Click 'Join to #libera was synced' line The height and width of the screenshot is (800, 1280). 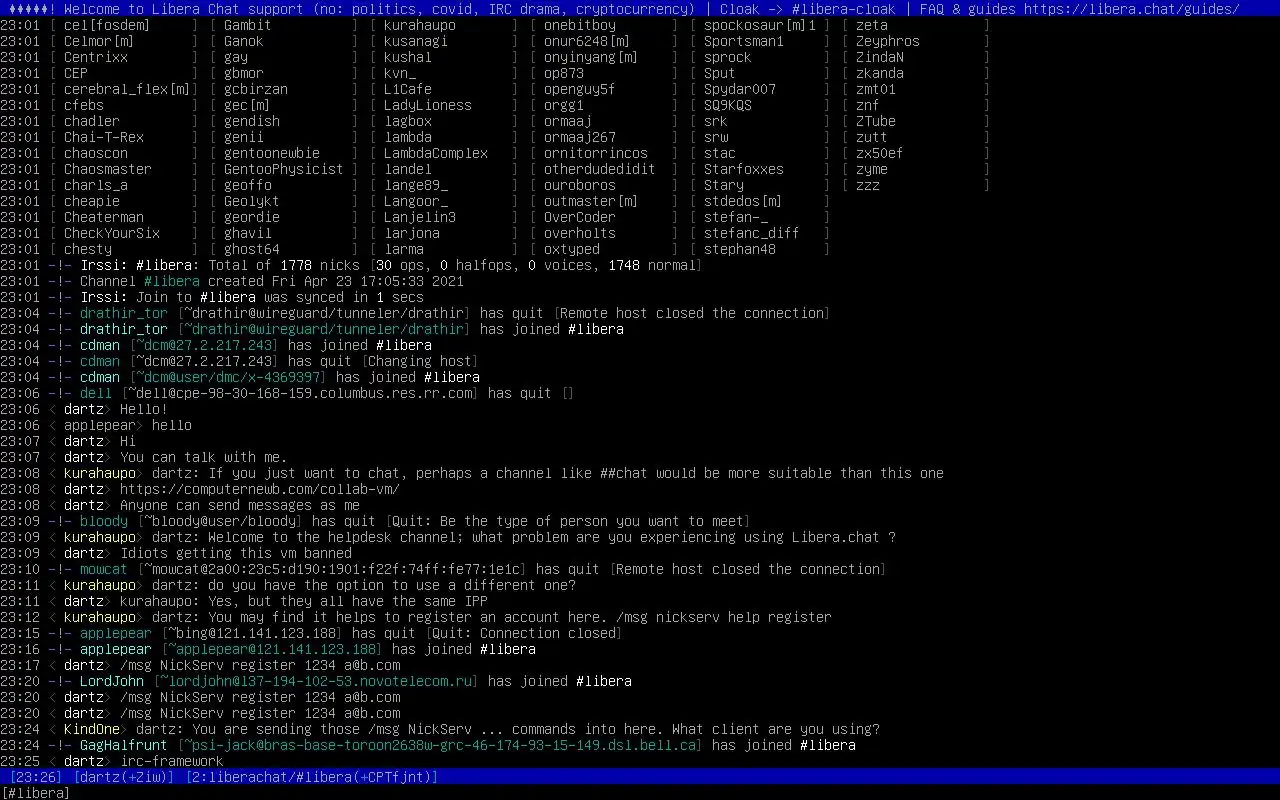tap(211, 297)
